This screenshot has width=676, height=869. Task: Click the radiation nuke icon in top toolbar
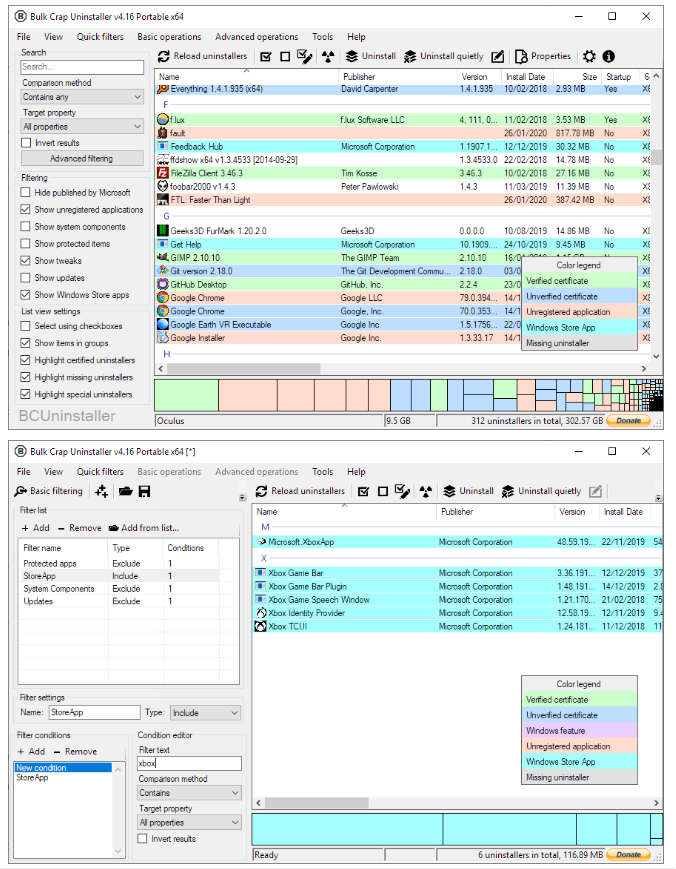328,57
